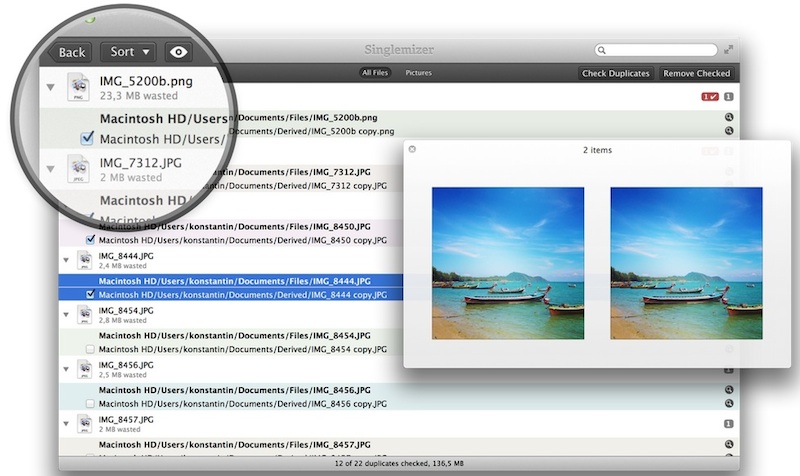Tick the IMG_8456 copy.JPG checkbox
Image resolution: width=800 pixels, height=476 pixels.
(91, 403)
